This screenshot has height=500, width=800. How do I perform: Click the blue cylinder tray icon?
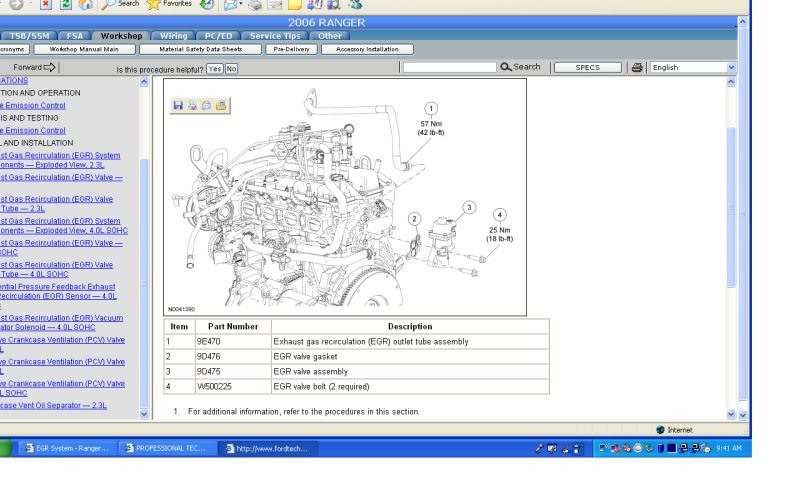[661, 448]
